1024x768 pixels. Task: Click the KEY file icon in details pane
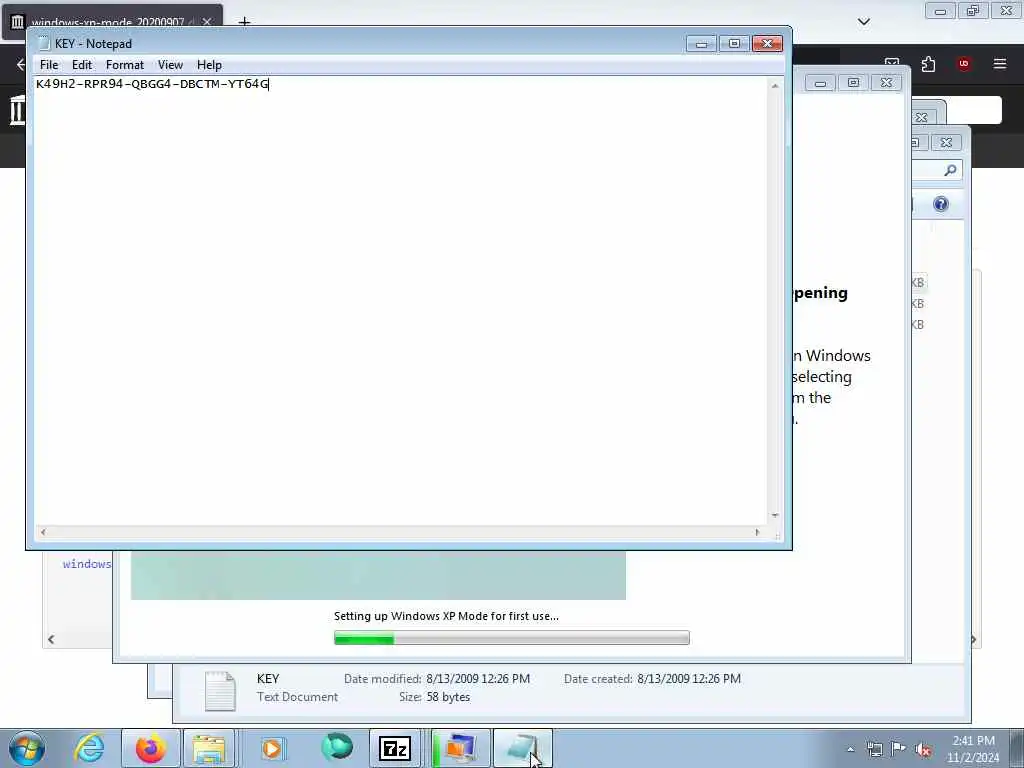tap(220, 691)
